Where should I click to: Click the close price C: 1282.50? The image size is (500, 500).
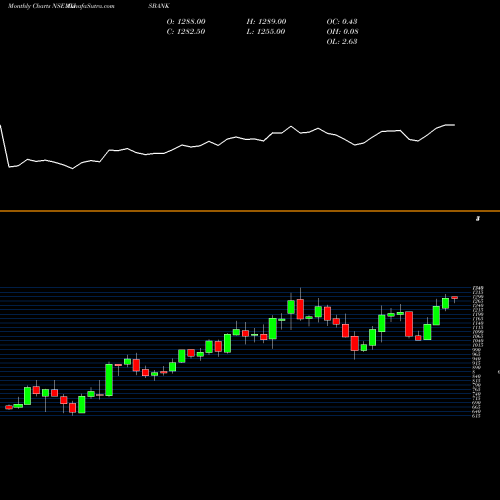pos(186,32)
